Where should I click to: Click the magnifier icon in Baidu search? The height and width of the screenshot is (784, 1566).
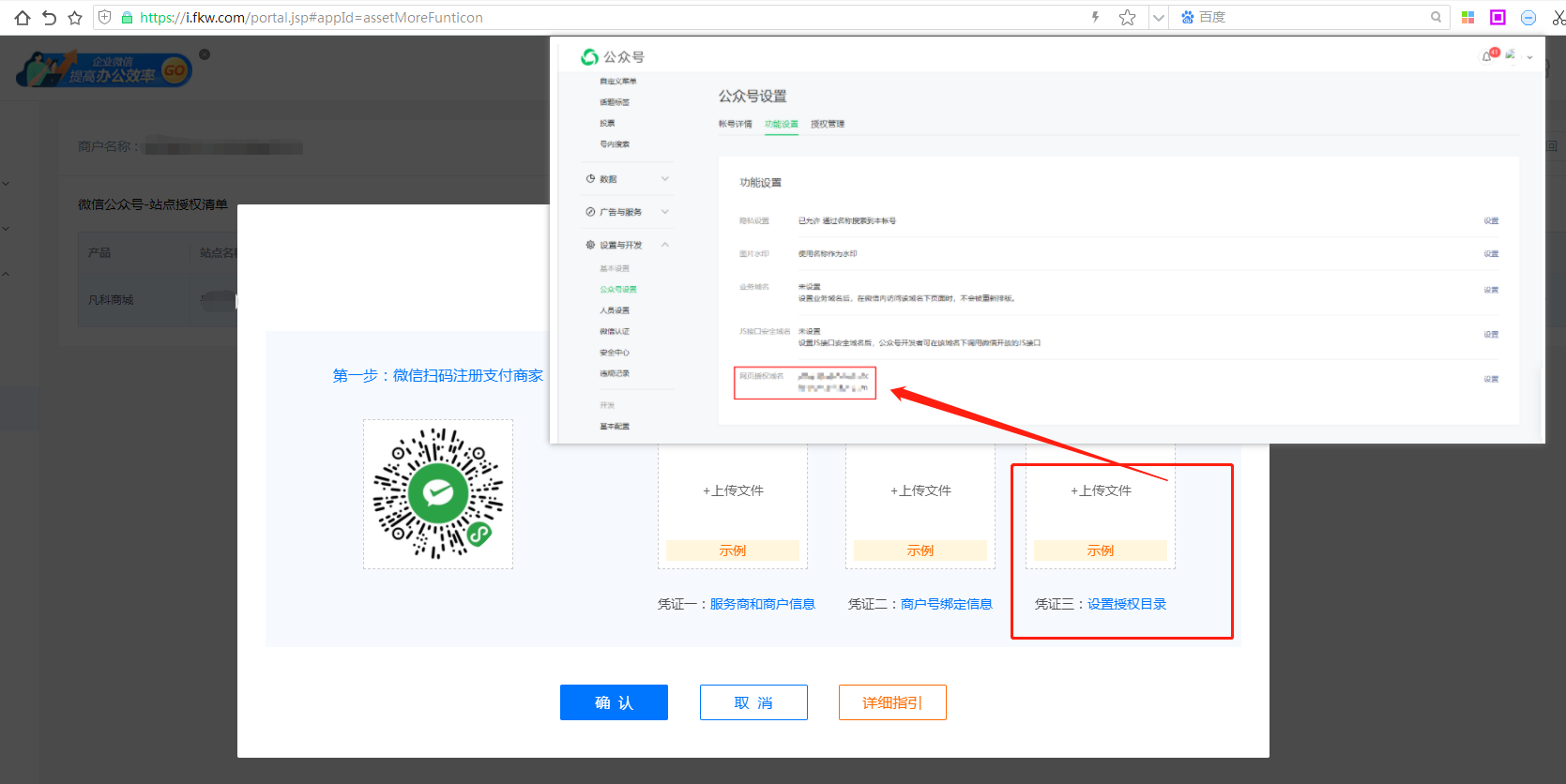click(x=1436, y=17)
